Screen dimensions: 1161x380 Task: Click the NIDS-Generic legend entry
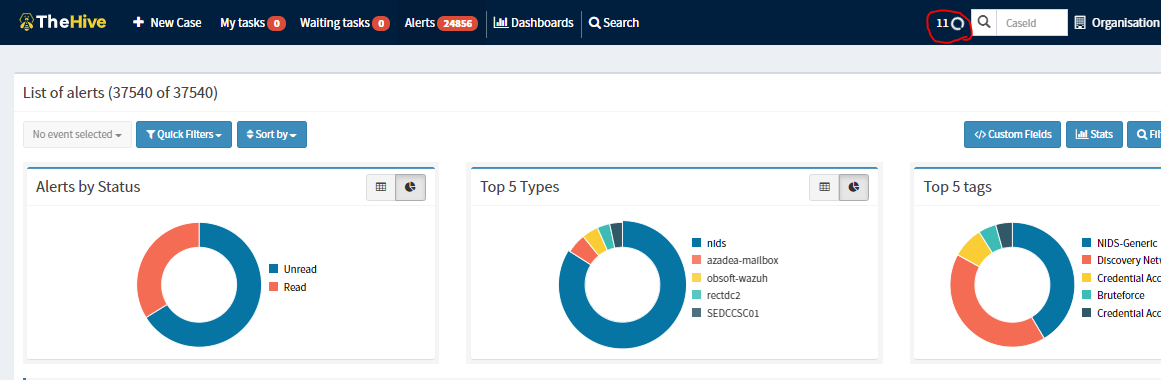click(1120, 243)
